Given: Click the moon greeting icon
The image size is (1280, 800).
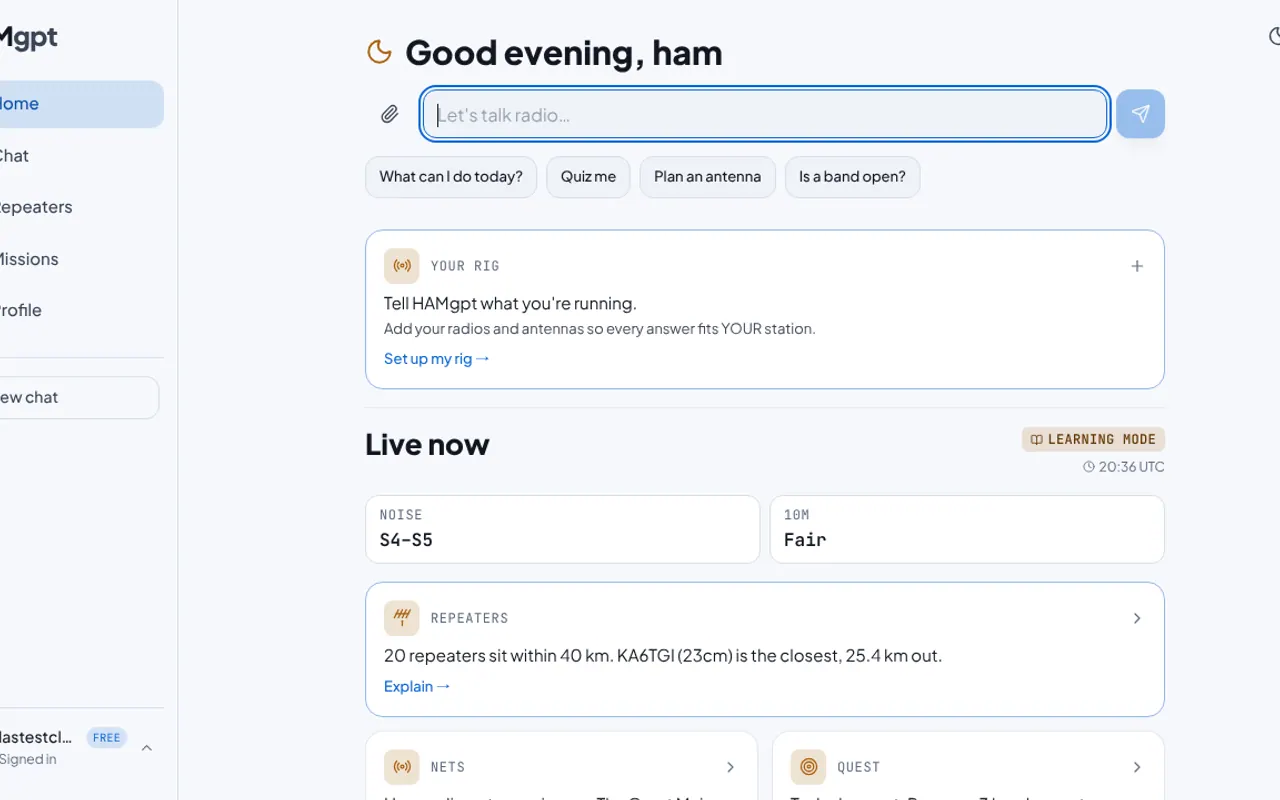Looking at the screenshot, I should [379, 52].
